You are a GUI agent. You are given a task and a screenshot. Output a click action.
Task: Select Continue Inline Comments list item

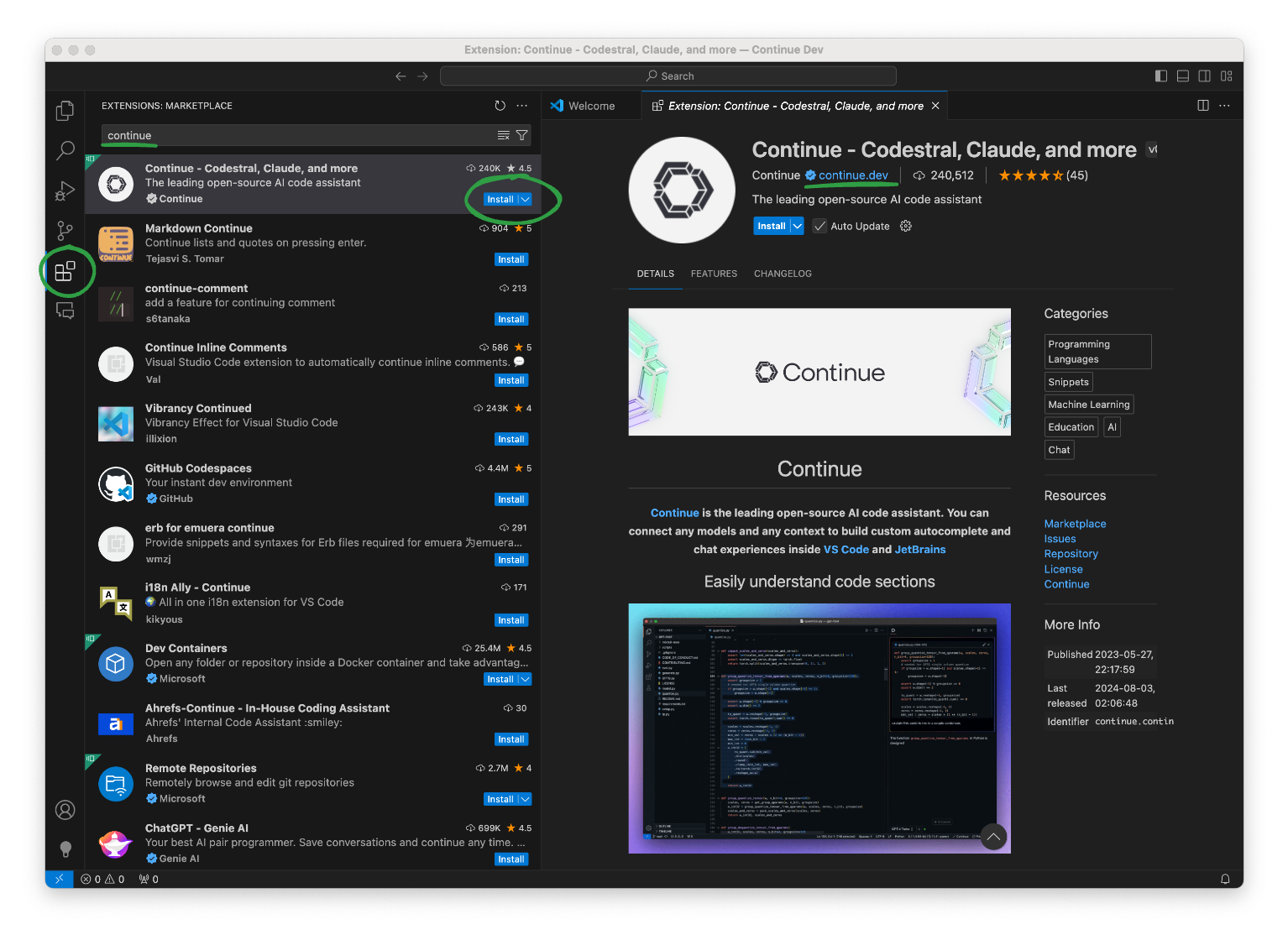[x=312, y=363]
